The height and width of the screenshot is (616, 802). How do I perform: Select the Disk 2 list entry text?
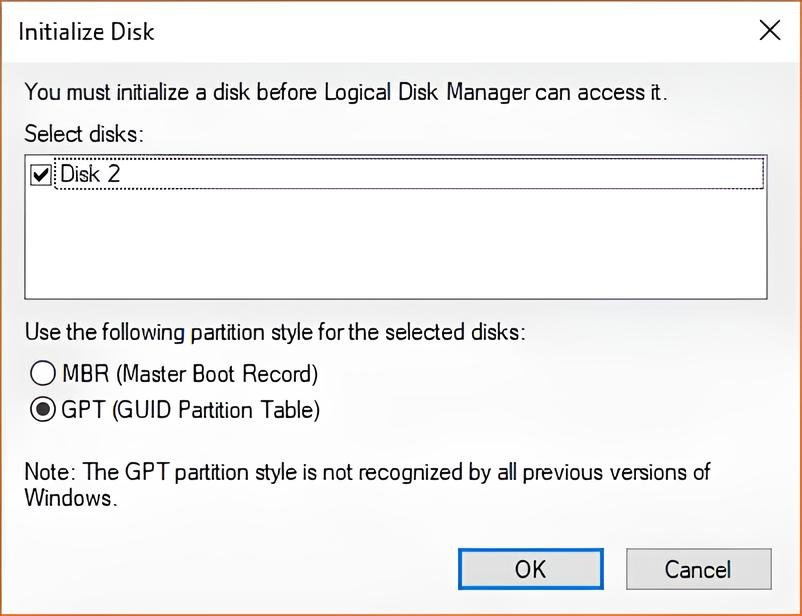(90, 174)
